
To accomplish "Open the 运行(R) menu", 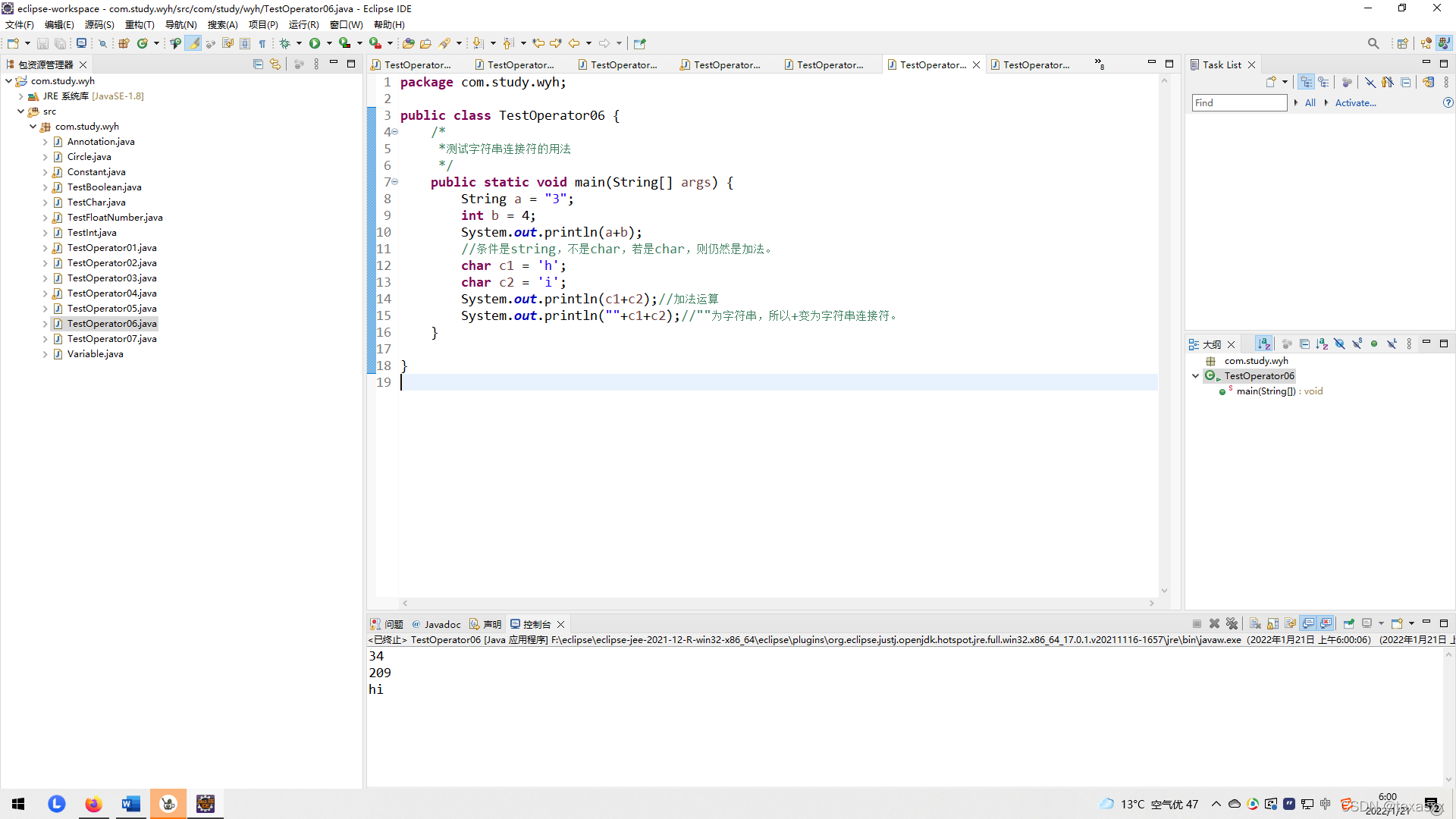I will point(303,25).
